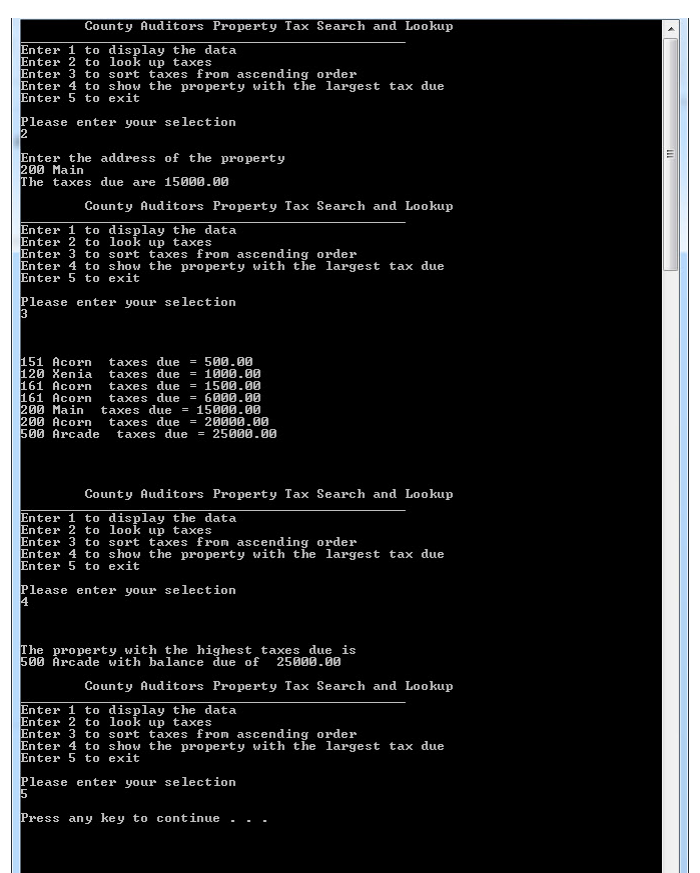Click 'Enter the address of the property' prompt
The image size is (700, 873).
pos(153,158)
